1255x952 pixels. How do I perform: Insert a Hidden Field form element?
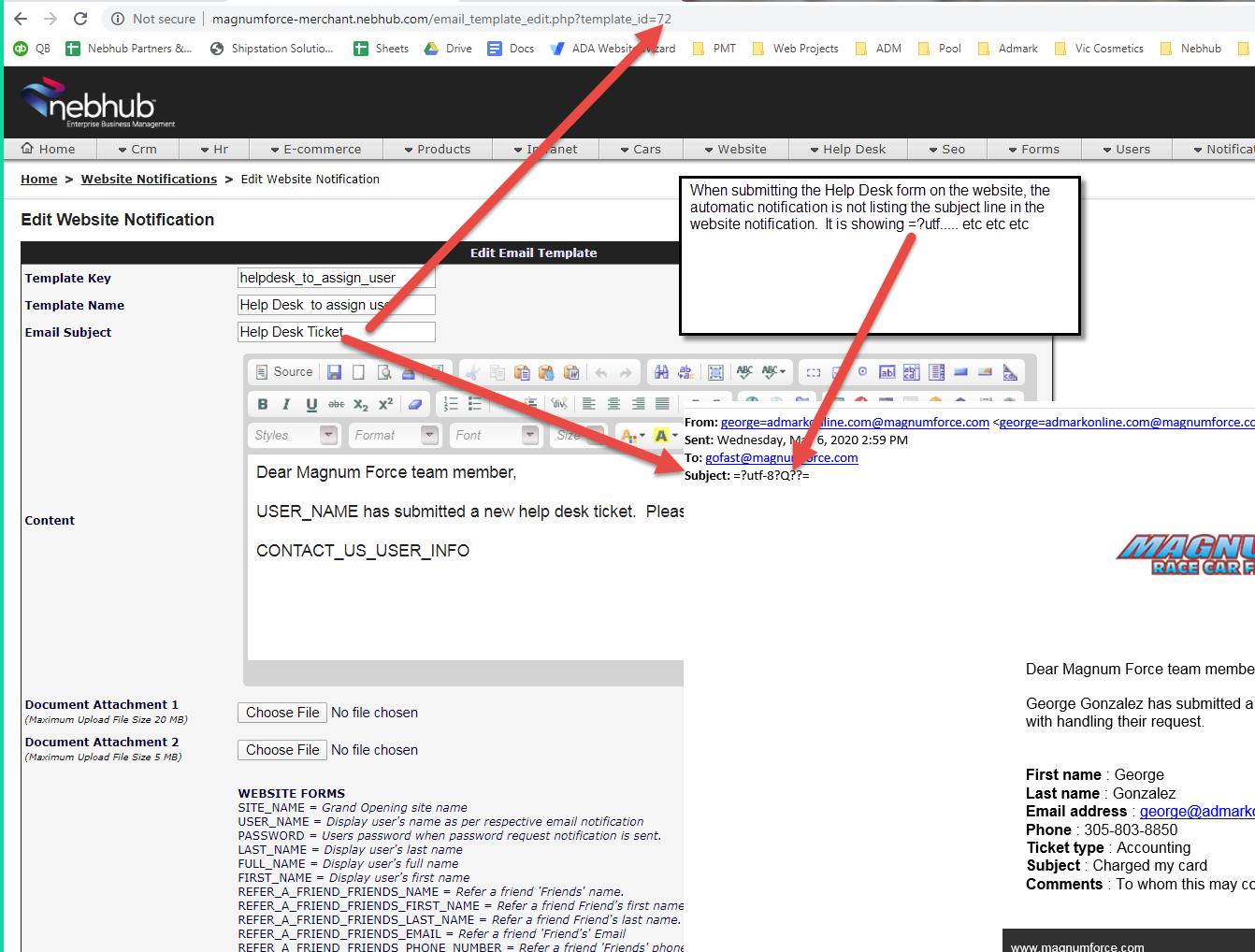(x=1010, y=372)
